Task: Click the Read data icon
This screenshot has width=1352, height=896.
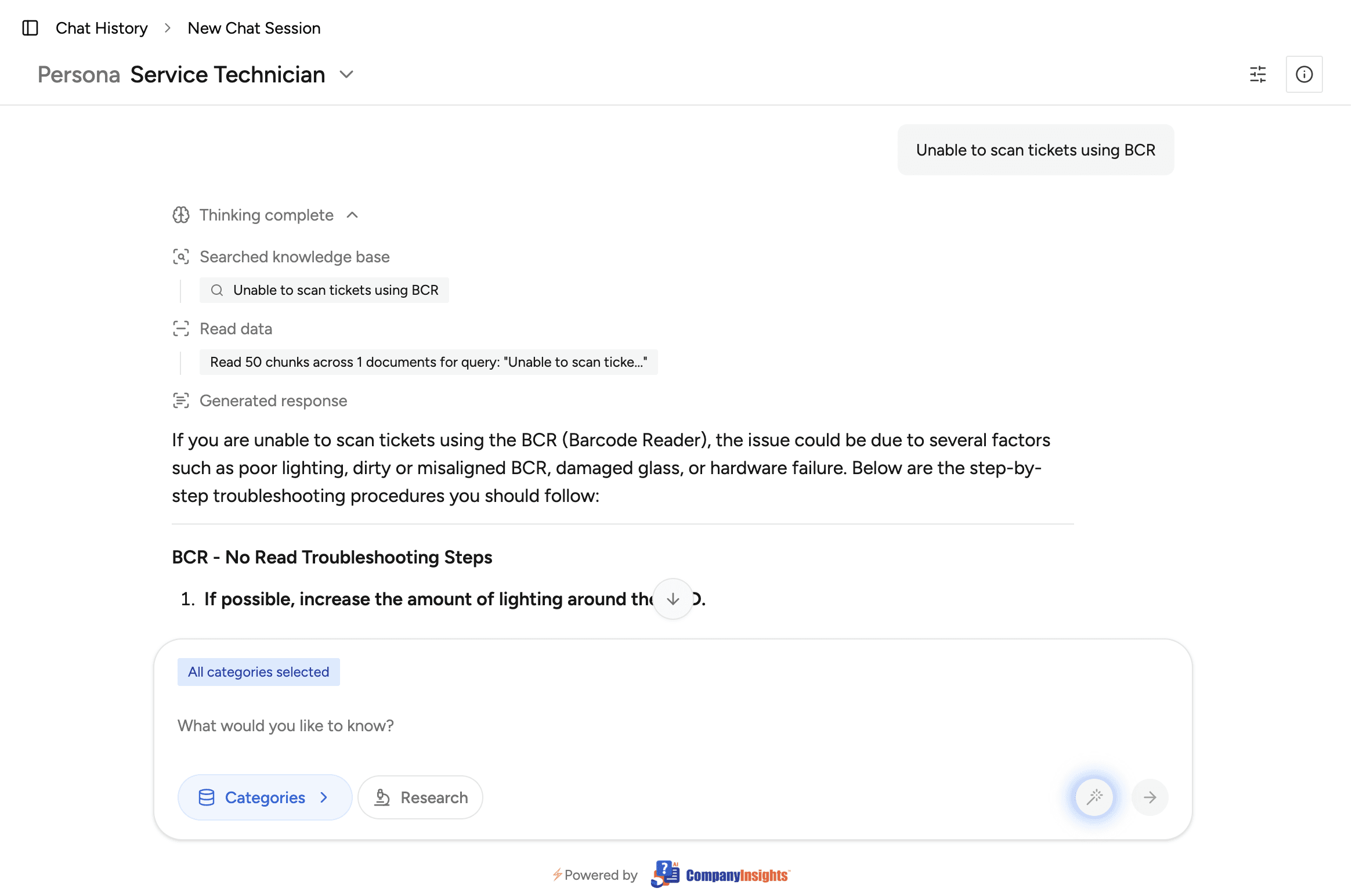Action: pos(181,328)
